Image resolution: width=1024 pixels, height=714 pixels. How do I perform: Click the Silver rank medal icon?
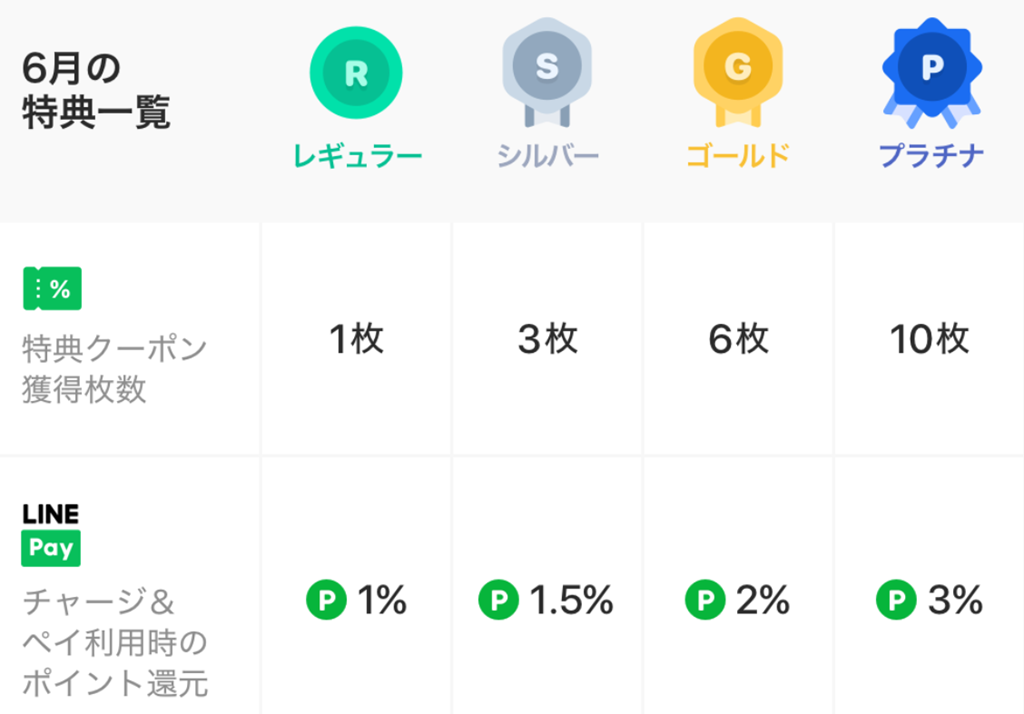point(547,72)
